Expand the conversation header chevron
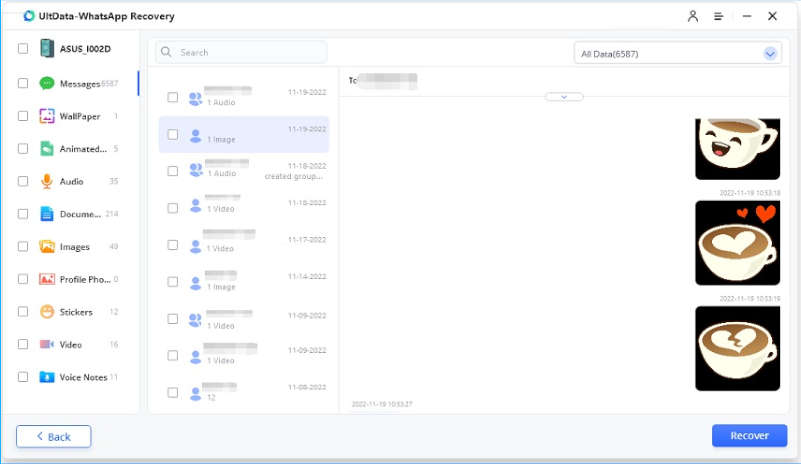 click(x=564, y=97)
